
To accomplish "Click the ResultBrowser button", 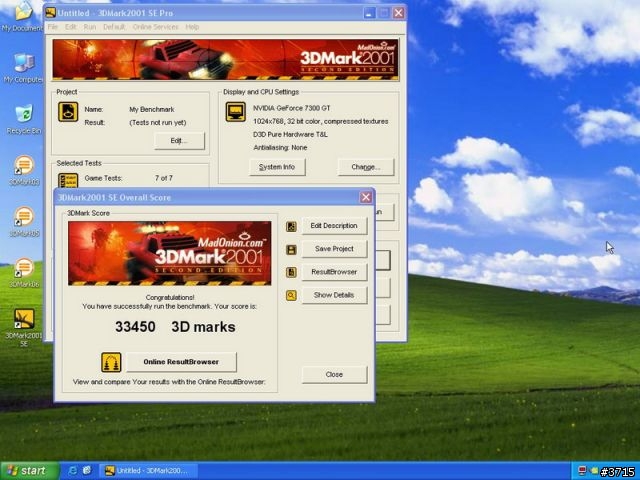I will pyautogui.click(x=334, y=272).
